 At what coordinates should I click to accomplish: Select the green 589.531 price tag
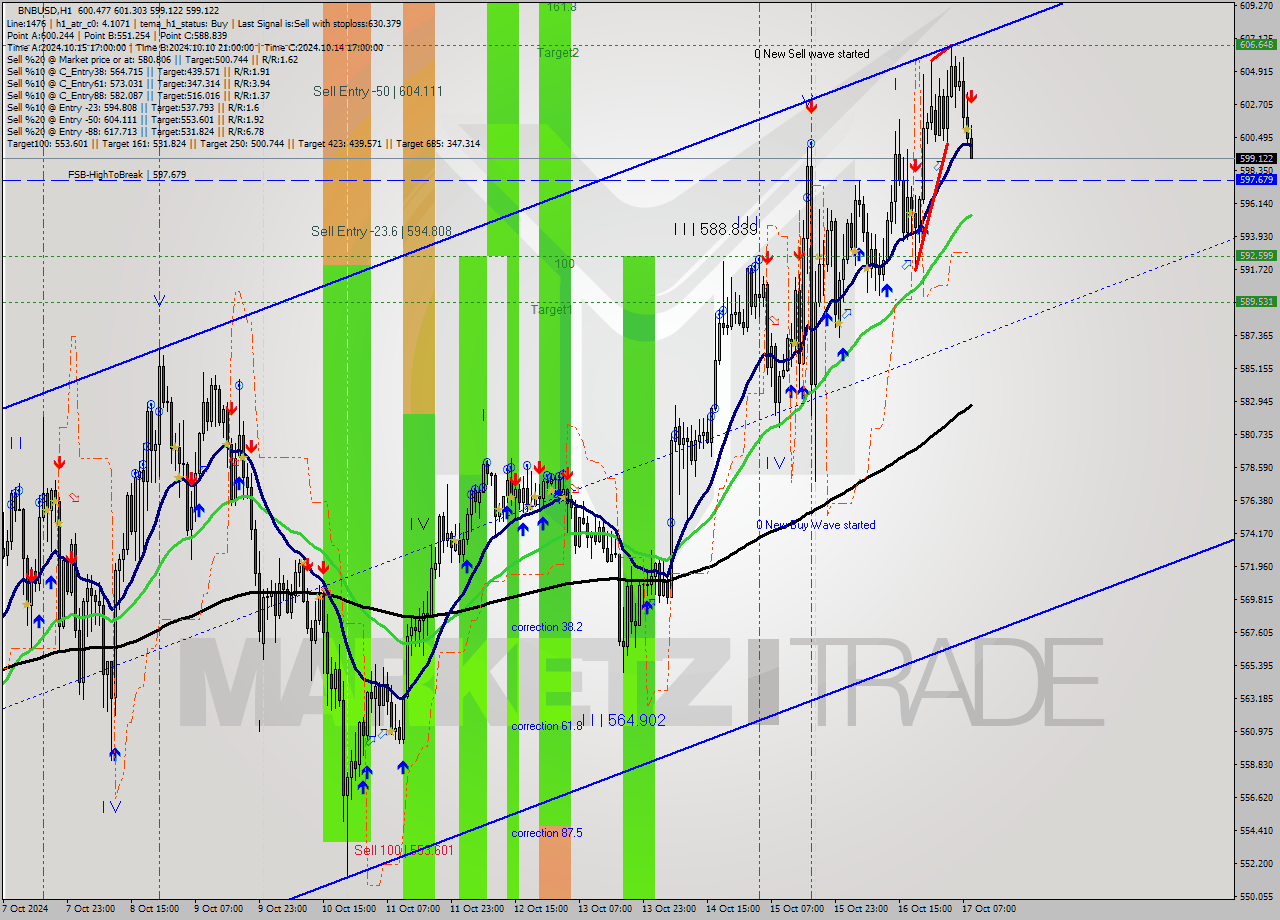1256,301
